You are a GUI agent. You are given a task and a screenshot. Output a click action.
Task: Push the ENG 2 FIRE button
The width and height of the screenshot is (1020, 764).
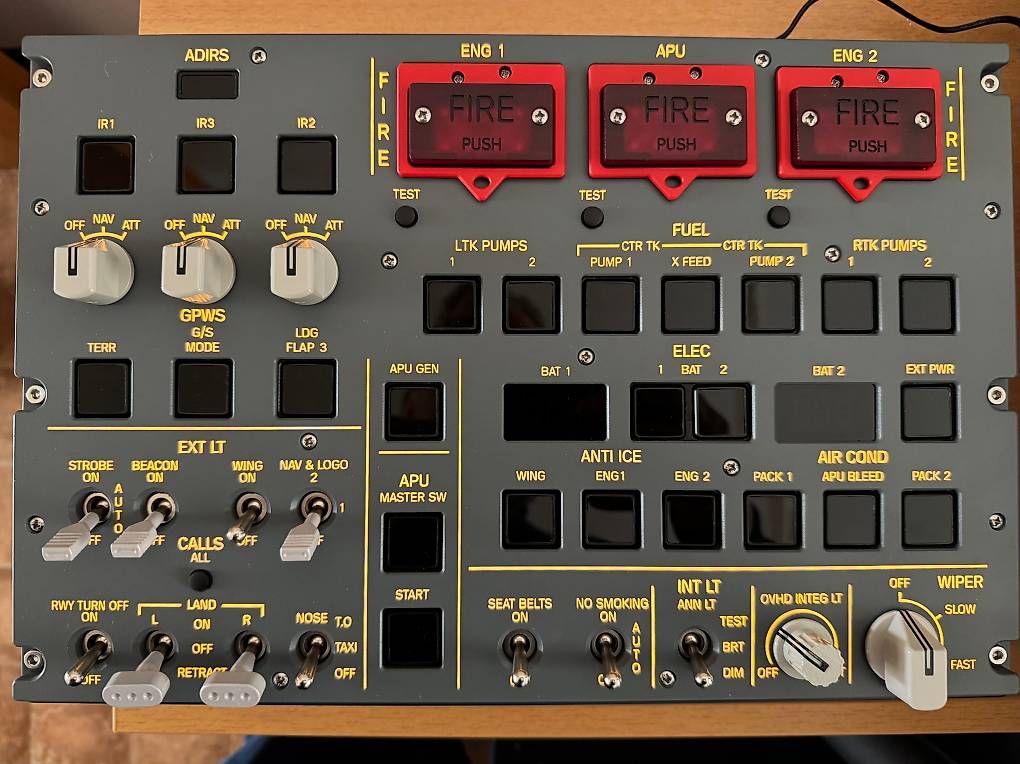click(x=863, y=128)
